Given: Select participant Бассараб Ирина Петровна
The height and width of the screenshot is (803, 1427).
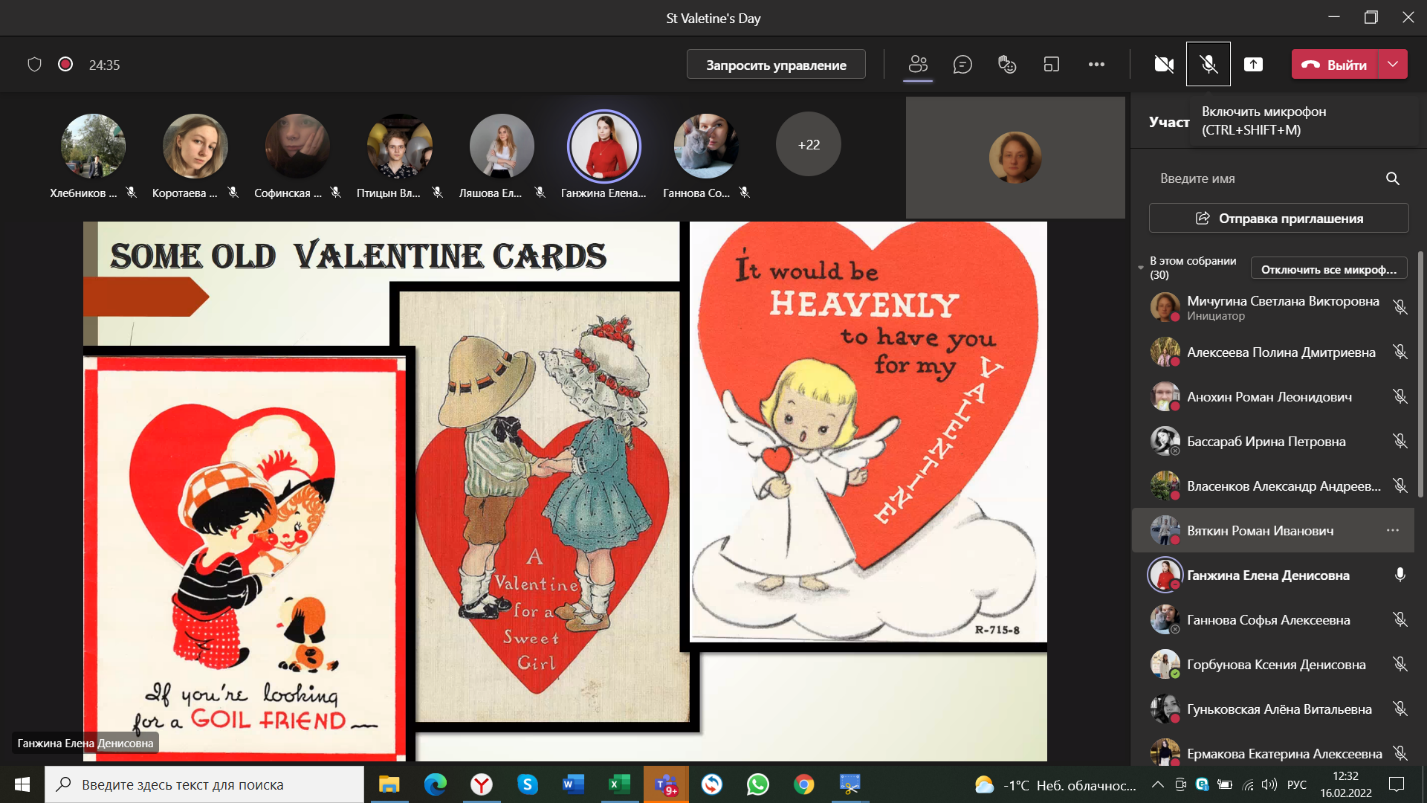Looking at the screenshot, I should pos(1265,441).
